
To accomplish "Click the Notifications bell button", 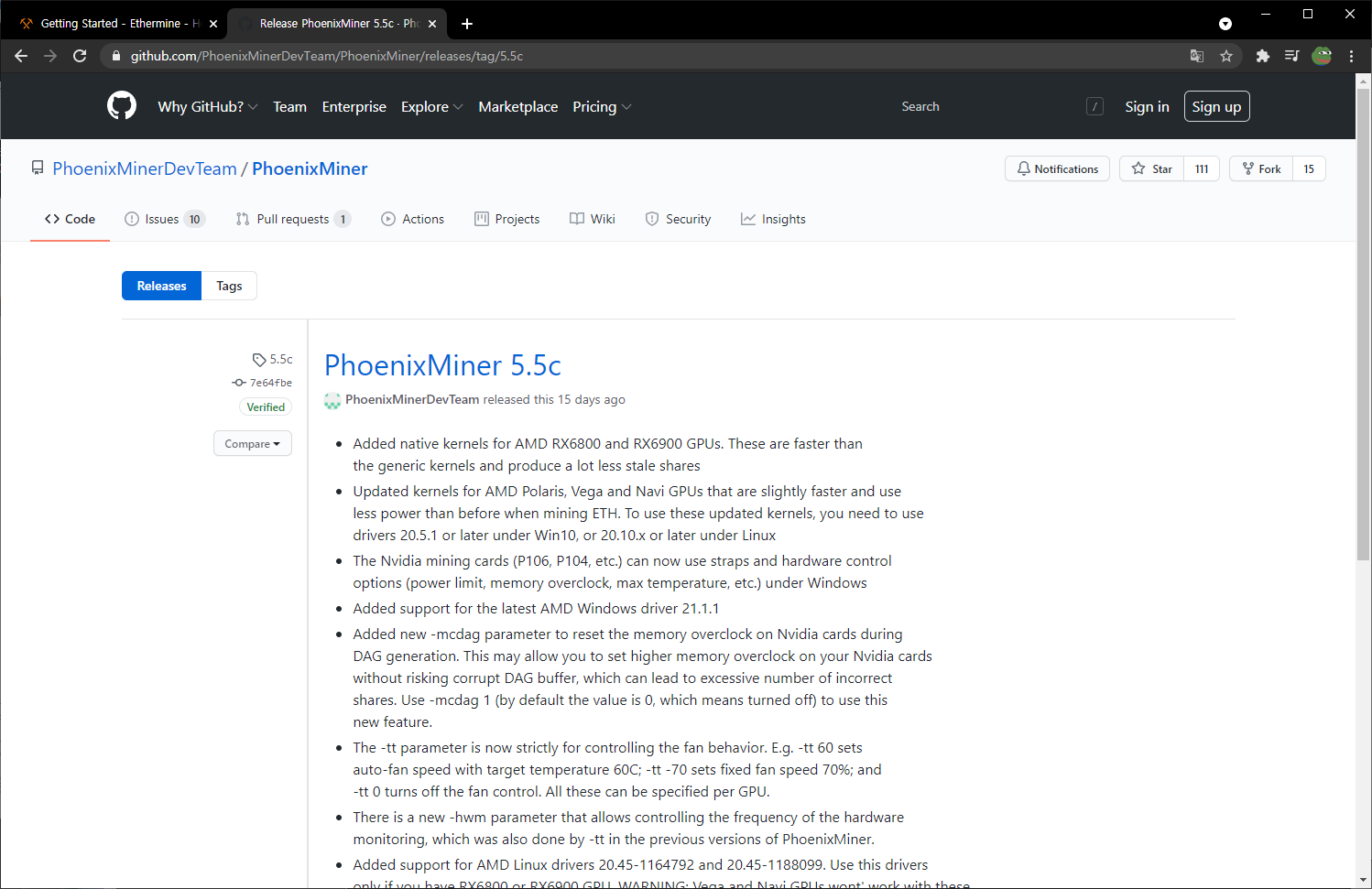I will (x=1057, y=168).
